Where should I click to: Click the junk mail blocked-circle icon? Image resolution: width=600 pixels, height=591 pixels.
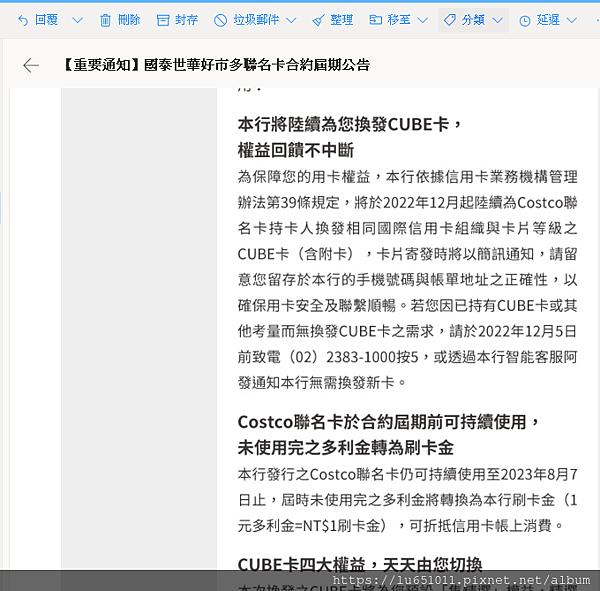coord(220,20)
